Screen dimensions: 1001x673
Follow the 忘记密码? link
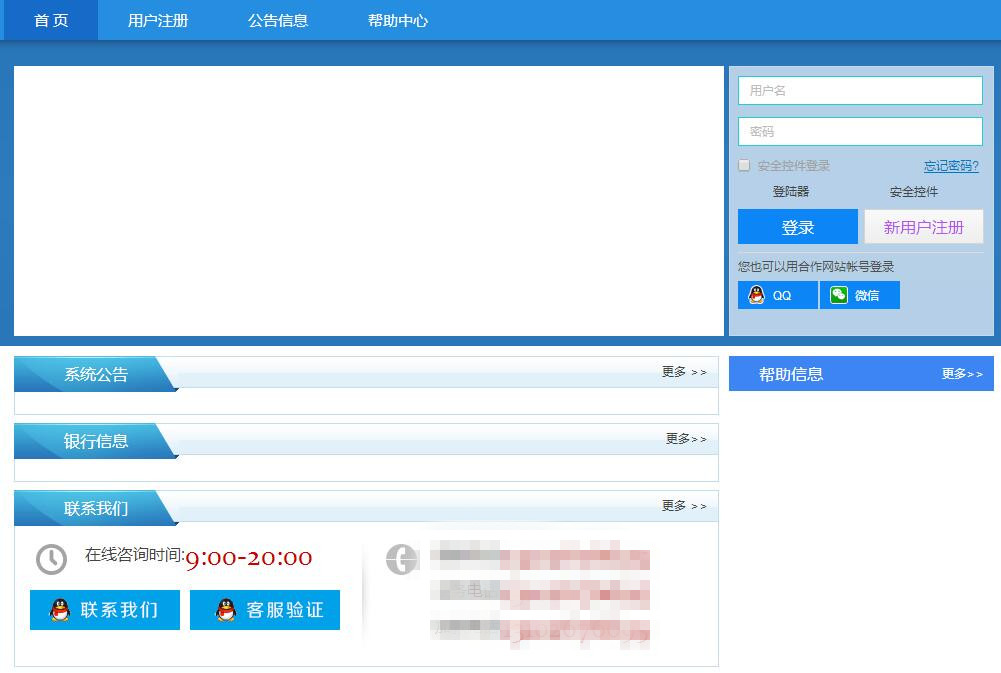(x=951, y=166)
